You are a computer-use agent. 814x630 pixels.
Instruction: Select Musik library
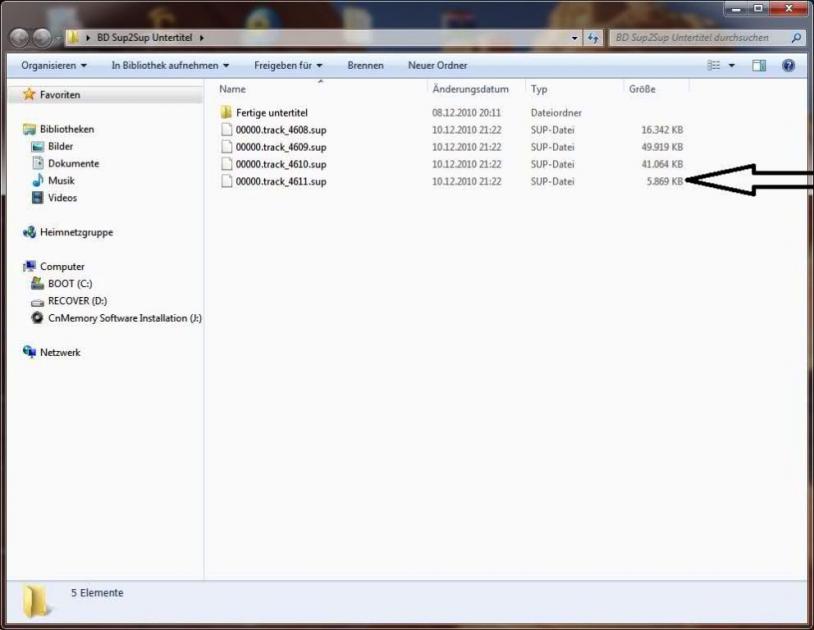tap(61, 181)
